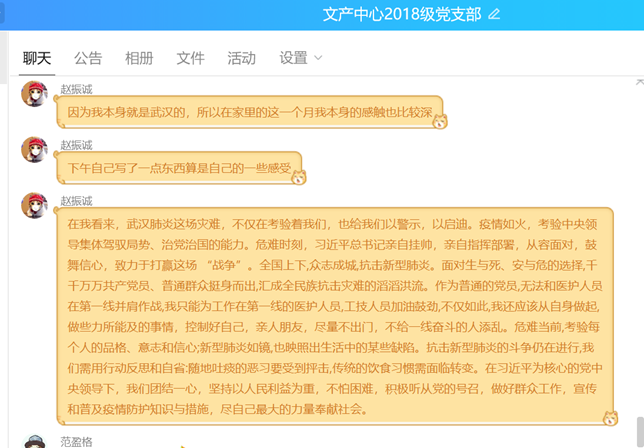Select the 活动 activity tab
The height and width of the screenshot is (448, 644).
241,58
